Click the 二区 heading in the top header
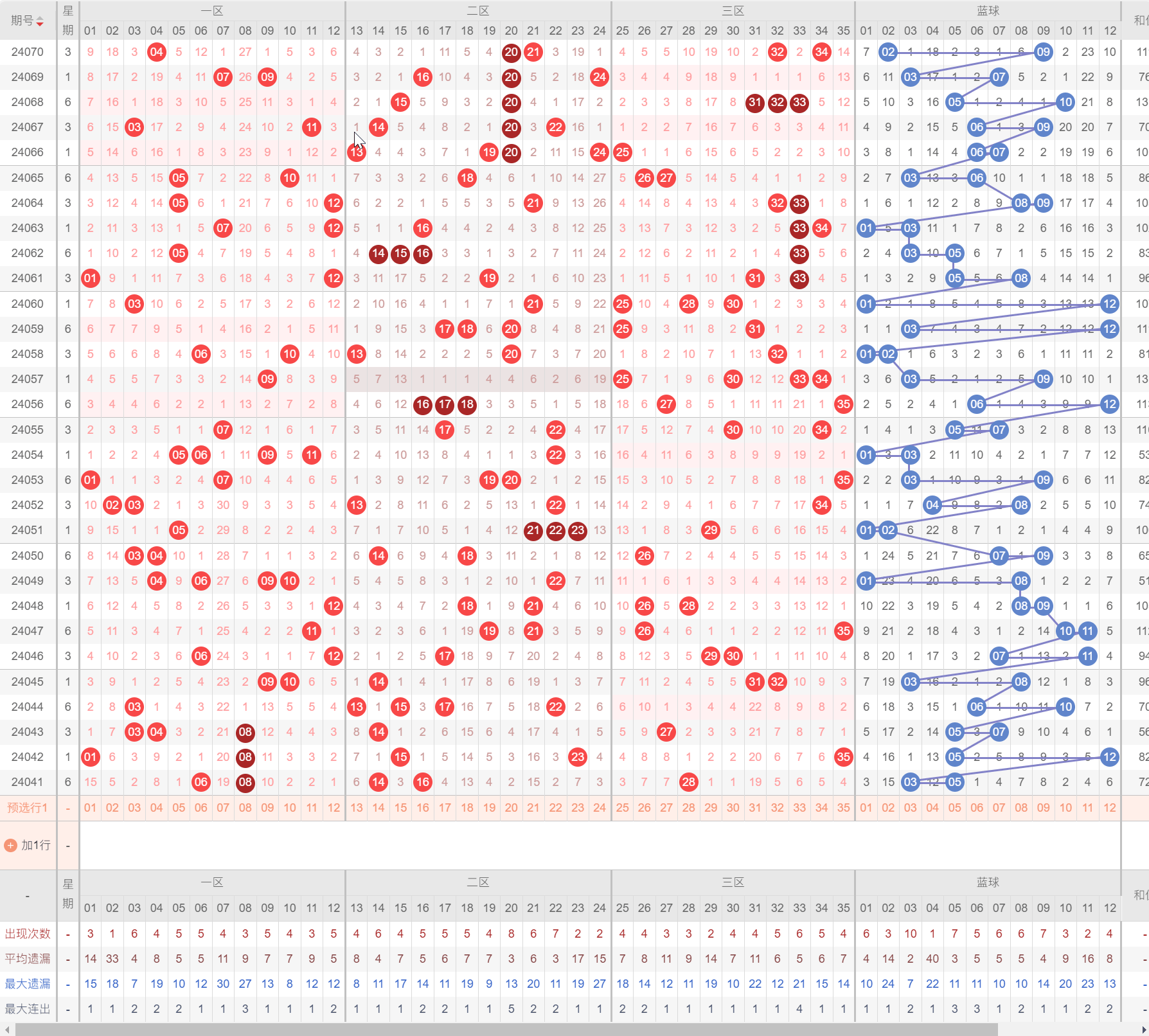 tap(478, 10)
